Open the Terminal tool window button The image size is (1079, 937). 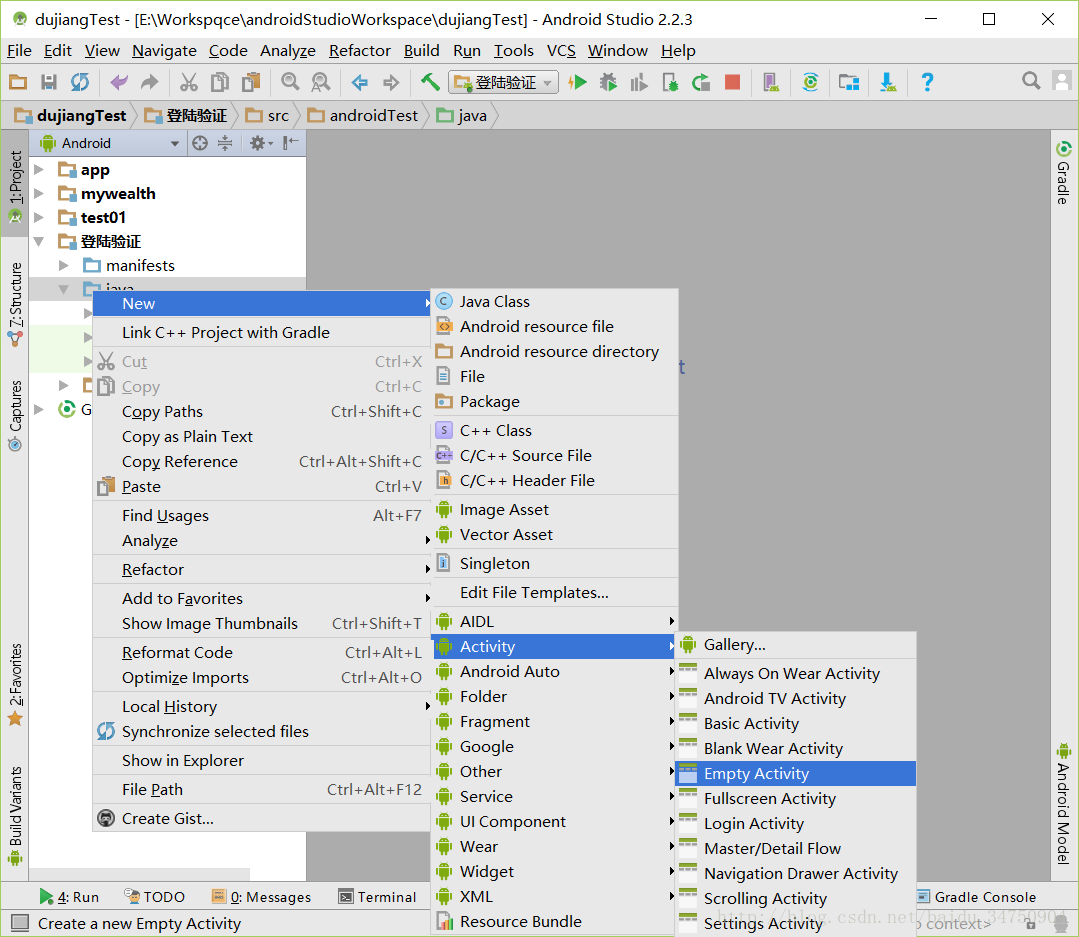click(377, 897)
